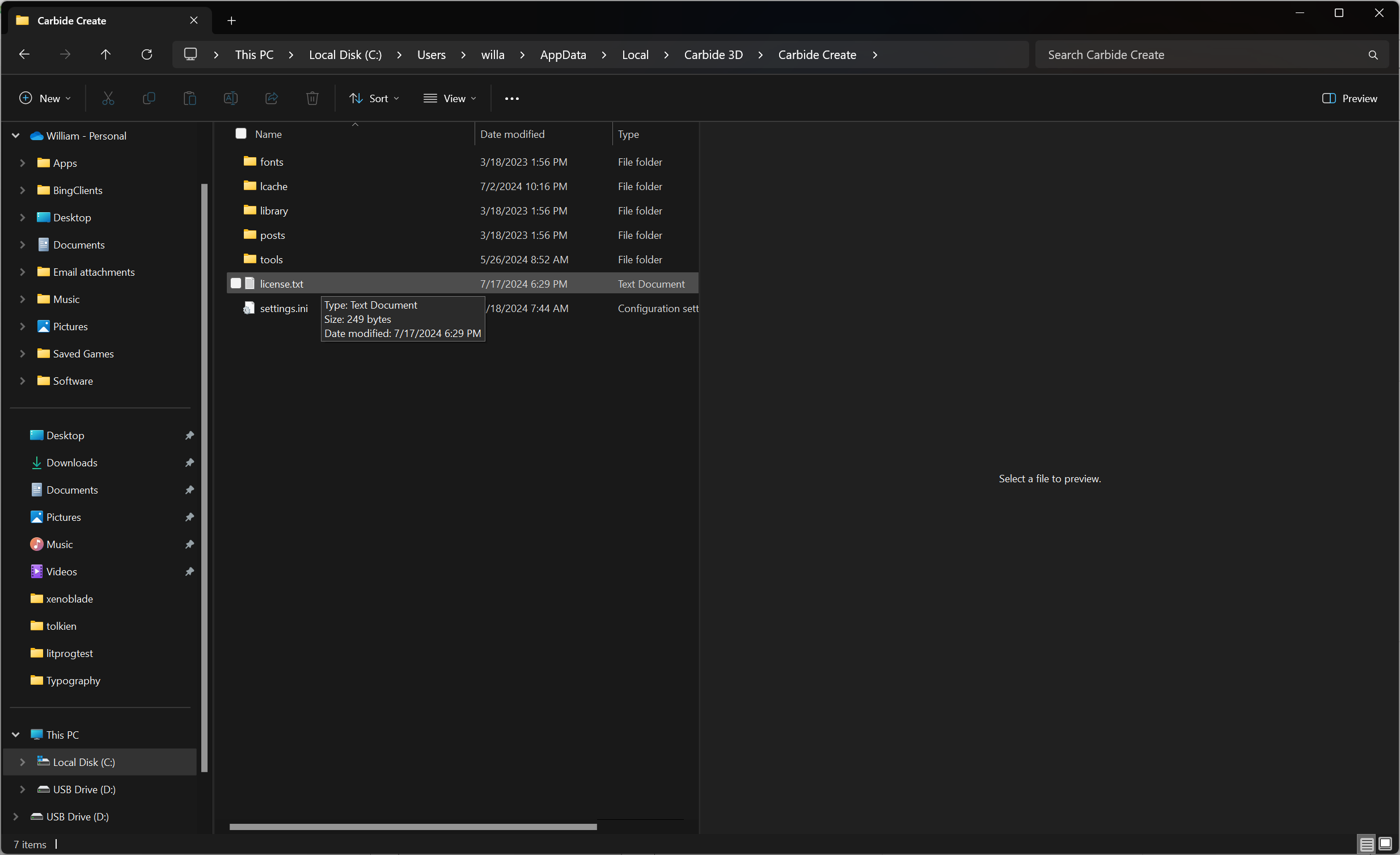This screenshot has width=1400, height=855.
Task: Click Local Disk (C:) in address bar
Action: (x=345, y=54)
